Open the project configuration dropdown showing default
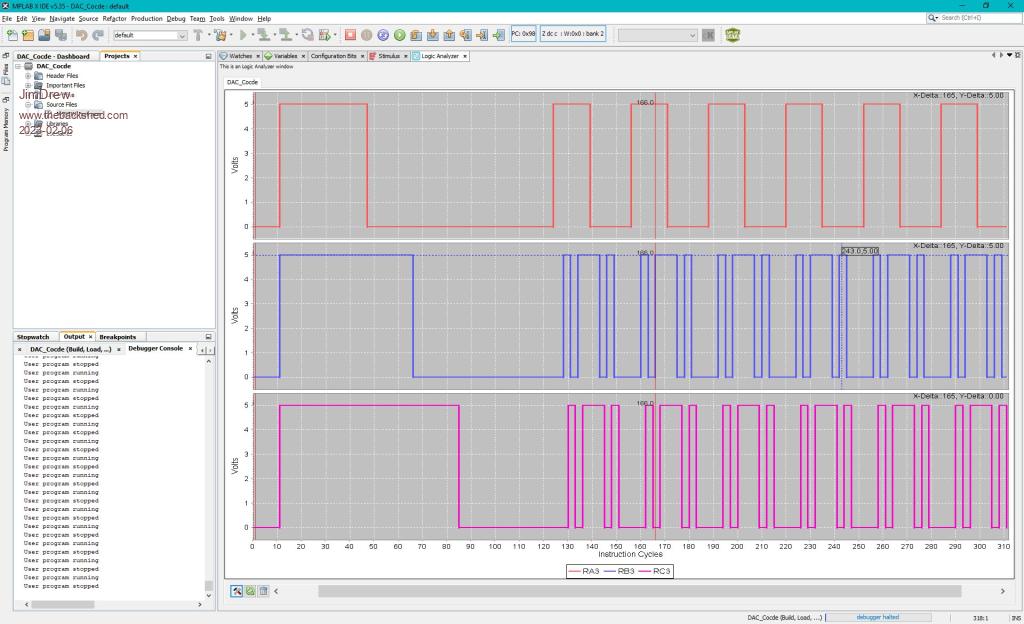The height and width of the screenshot is (624, 1024). 150,35
